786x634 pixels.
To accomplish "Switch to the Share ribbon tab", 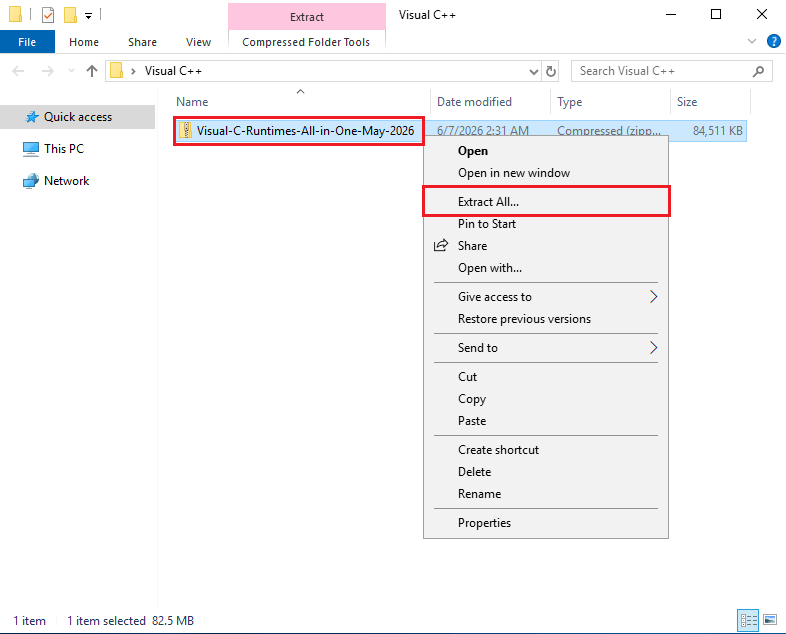I will pyautogui.click(x=142, y=42).
